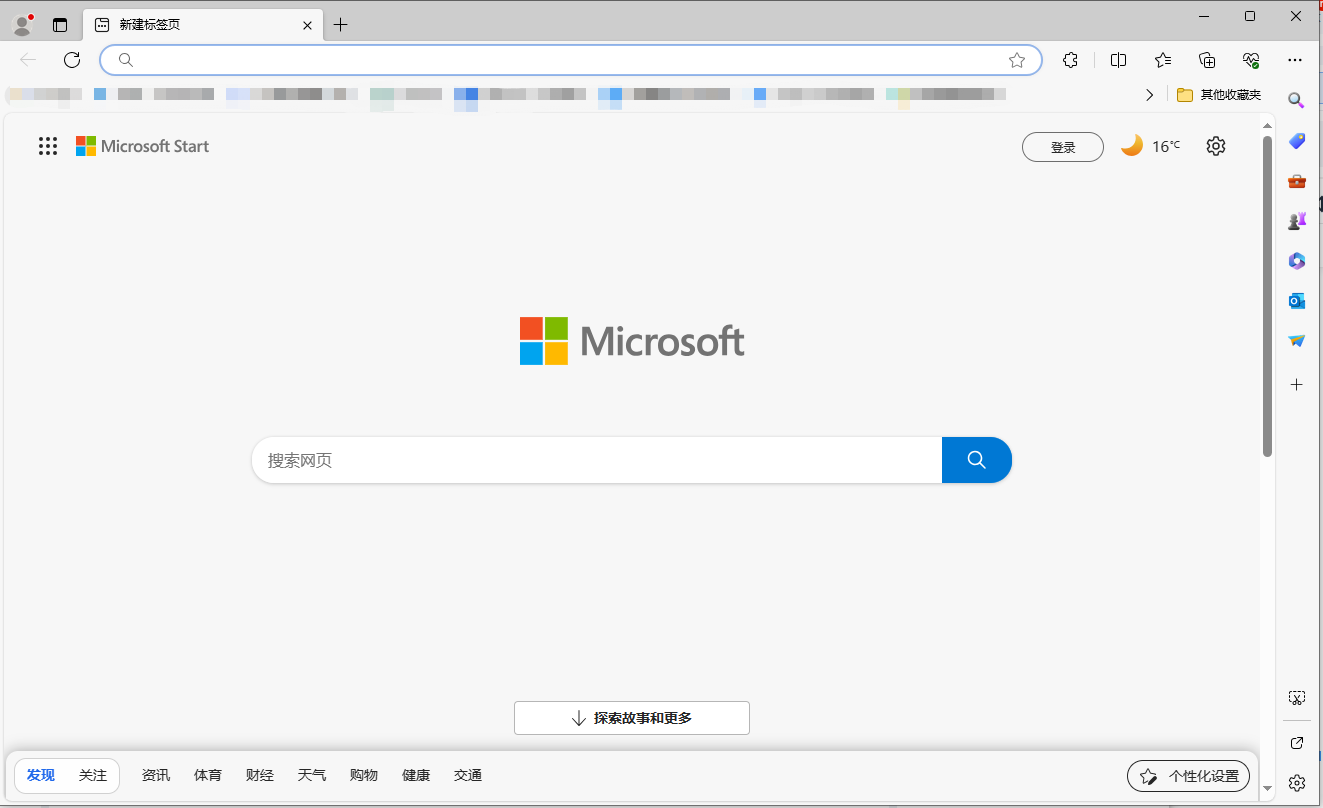Screen dimensions: 1323x808
Task: Open the sidebar Outlook icon
Action: click(1296, 301)
